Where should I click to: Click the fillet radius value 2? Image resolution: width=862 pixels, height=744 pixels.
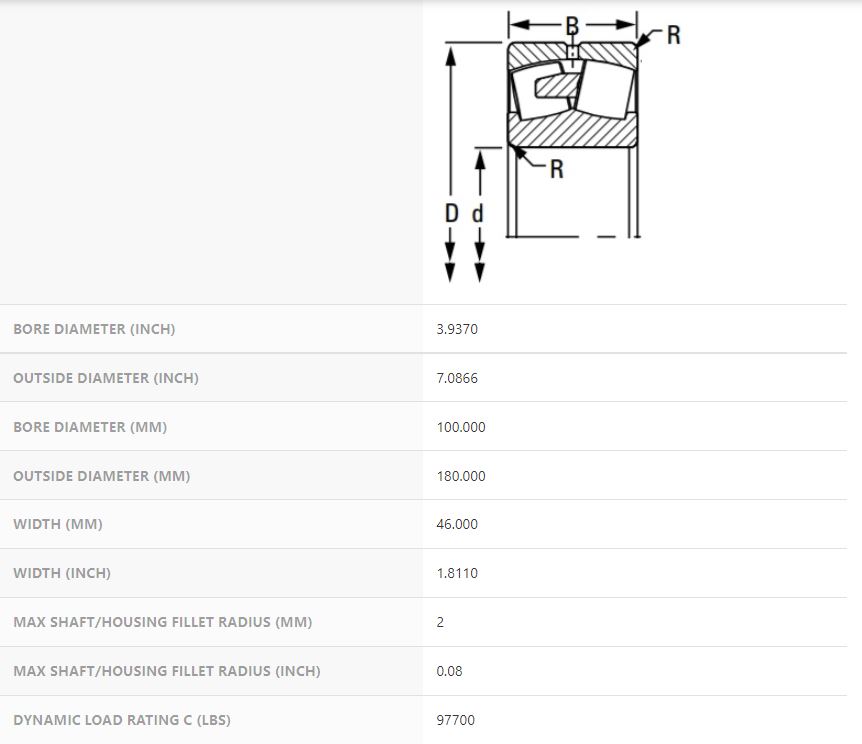tap(441, 622)
